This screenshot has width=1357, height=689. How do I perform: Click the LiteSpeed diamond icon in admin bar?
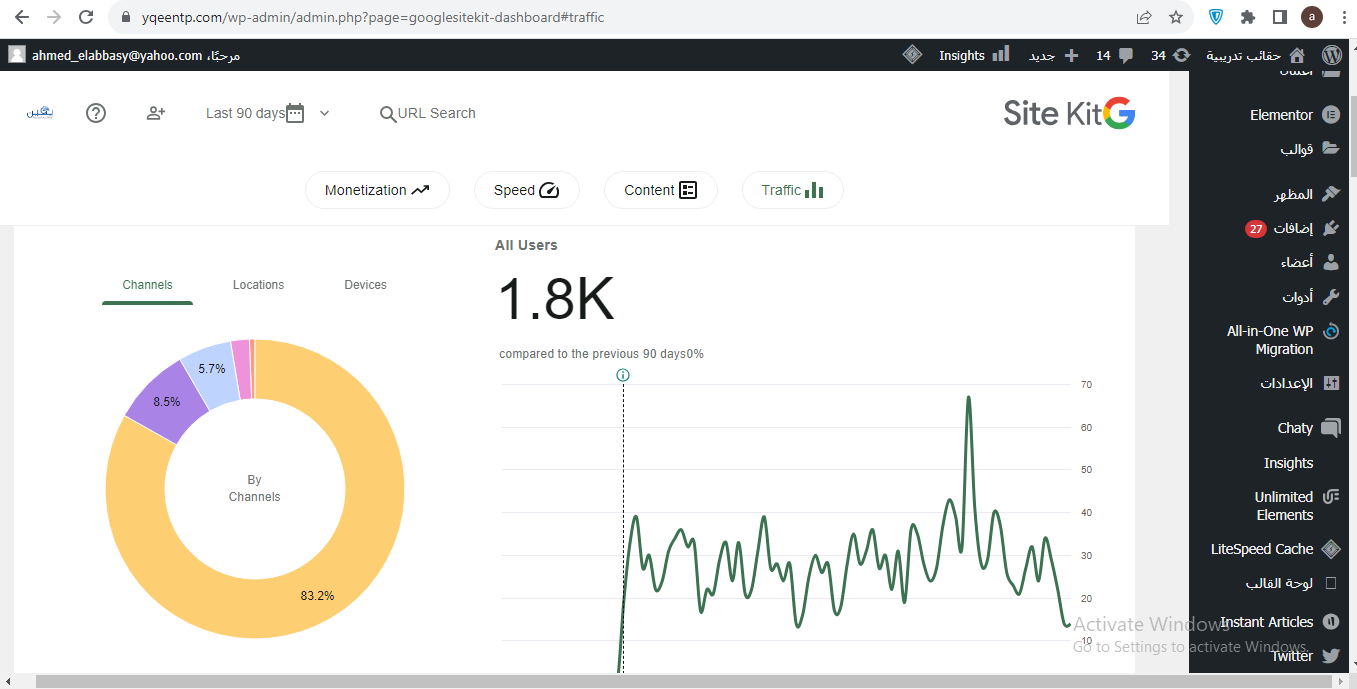912,55
